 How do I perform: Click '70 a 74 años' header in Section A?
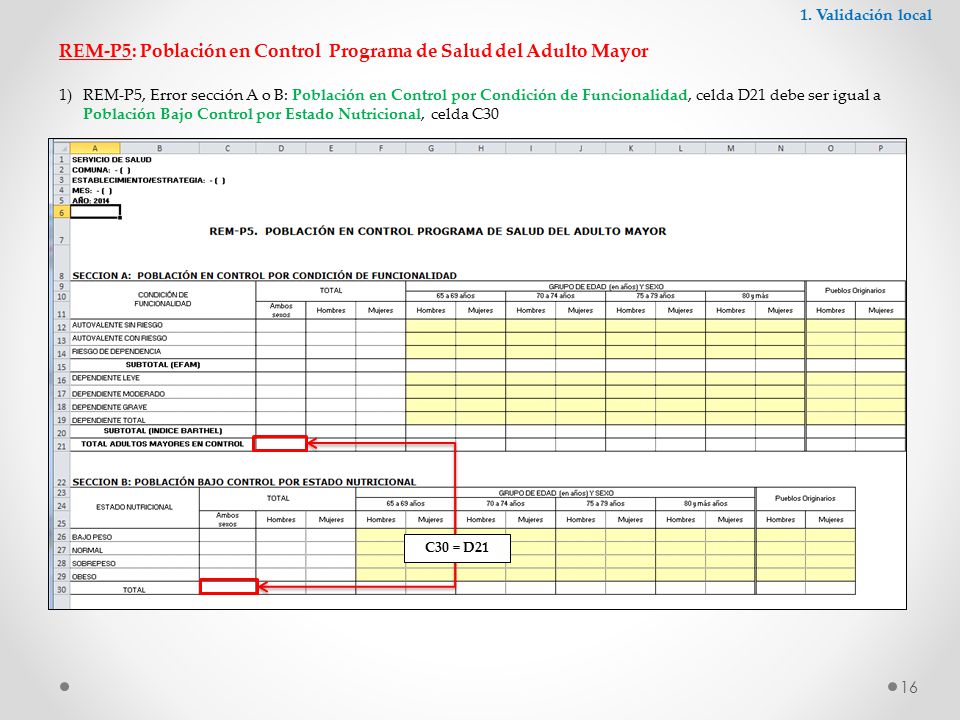coord(555,296)
